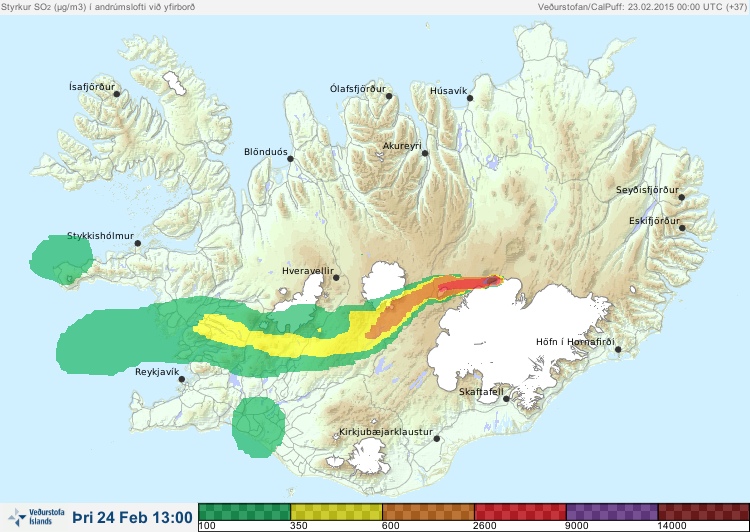
Task: Click the Eskifjörður marker dot
Action: (682, 228)
